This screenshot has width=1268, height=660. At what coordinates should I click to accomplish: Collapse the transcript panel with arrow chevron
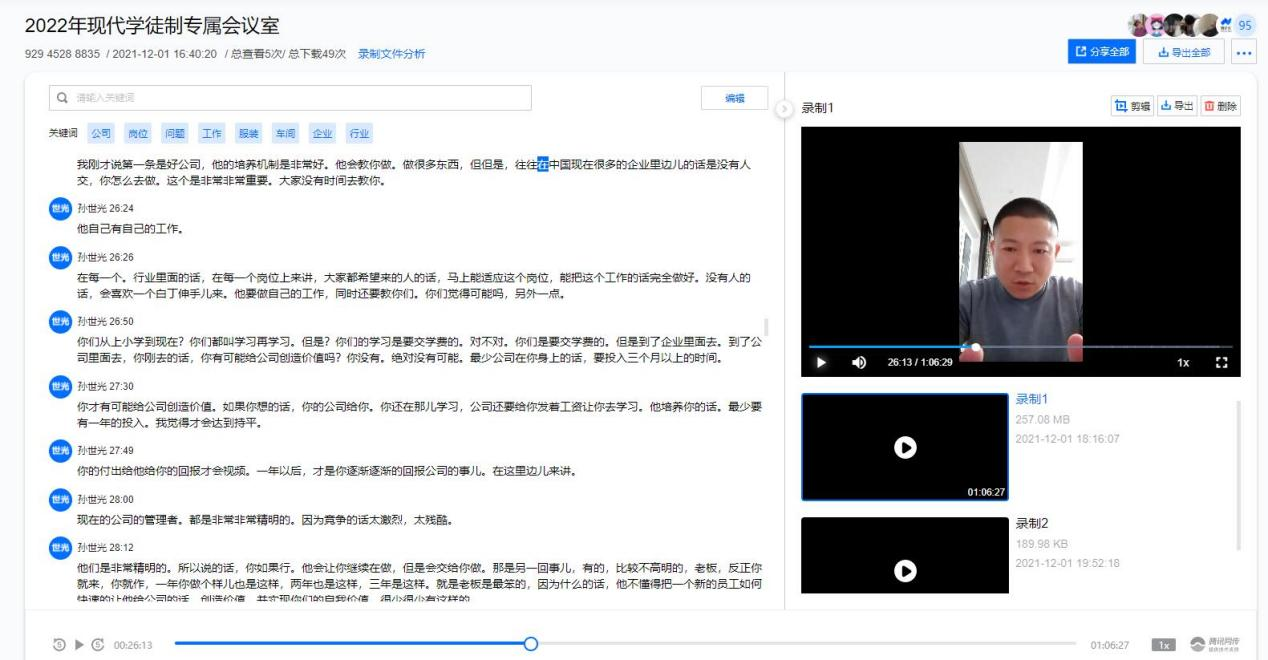[x=785, y=108]
